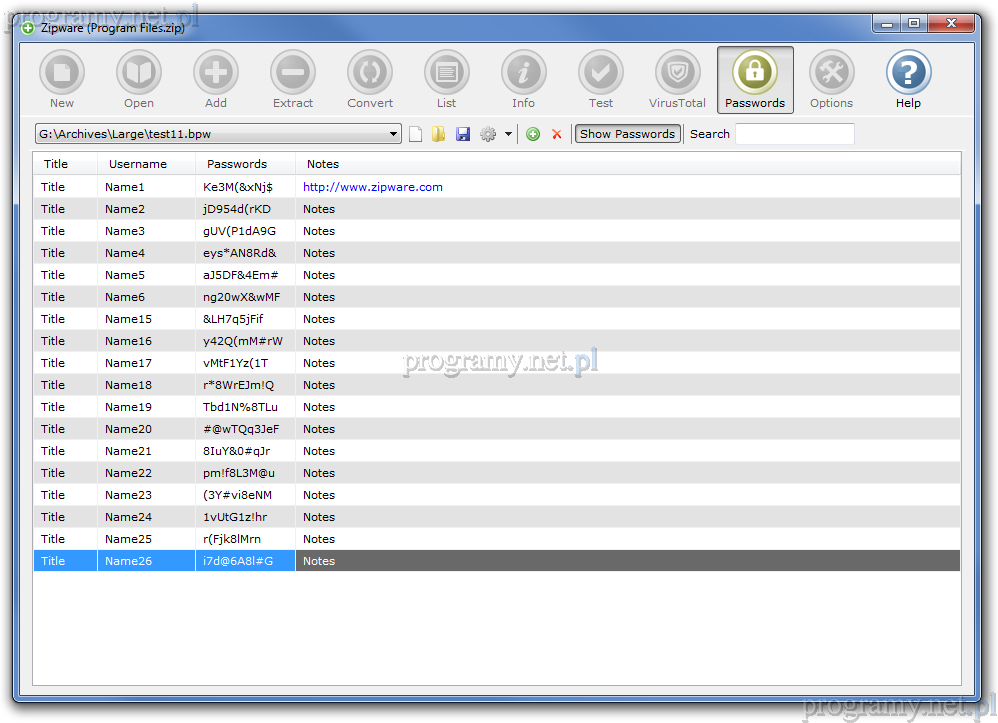Open the http://www.zipware.com link
This screenshot has height=723, width=998.
pos(372,187)
